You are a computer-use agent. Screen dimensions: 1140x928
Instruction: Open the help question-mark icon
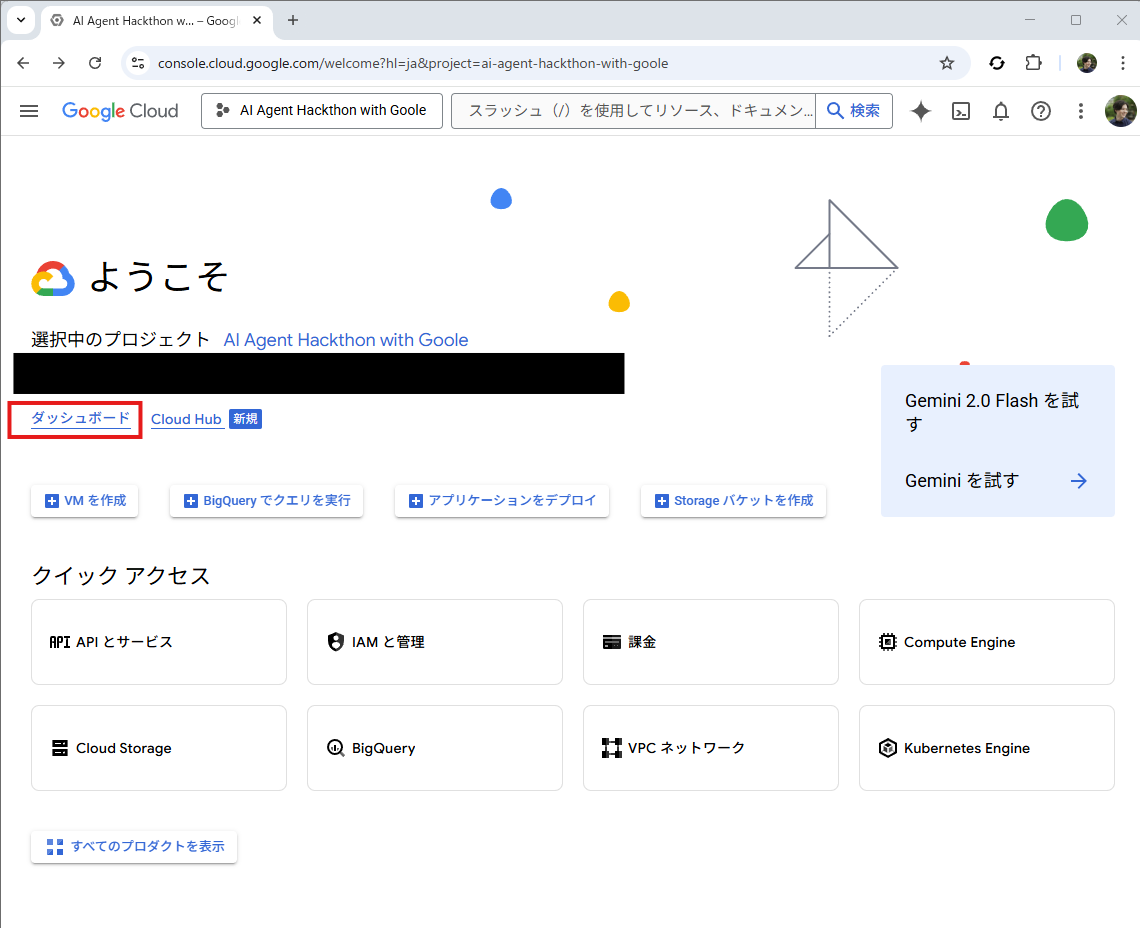1040,111
